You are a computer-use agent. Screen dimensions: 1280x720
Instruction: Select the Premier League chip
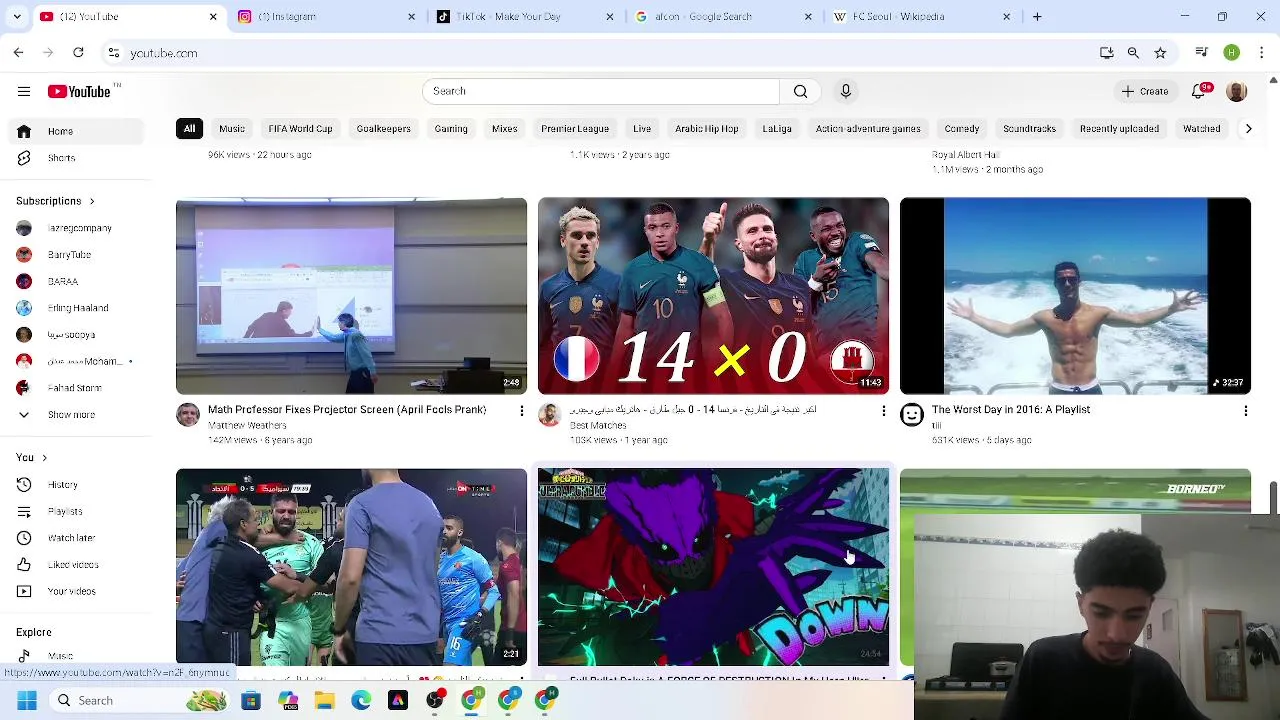tap(575, 129)
